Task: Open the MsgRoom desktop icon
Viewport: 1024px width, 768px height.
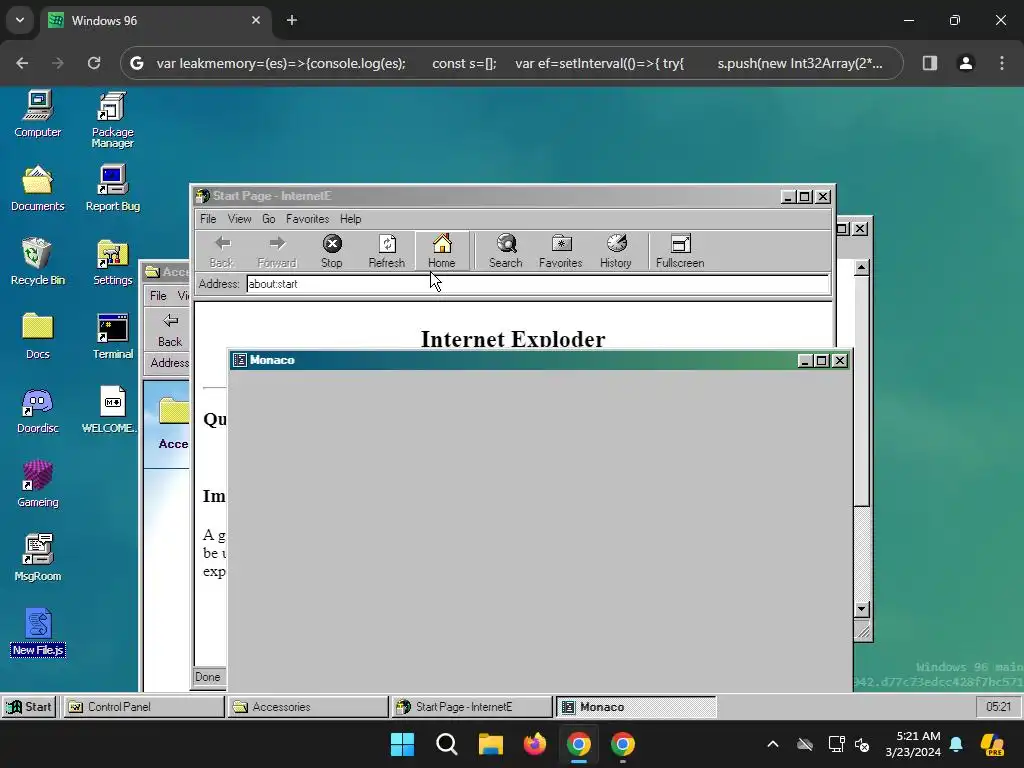Action: point(37,558)
